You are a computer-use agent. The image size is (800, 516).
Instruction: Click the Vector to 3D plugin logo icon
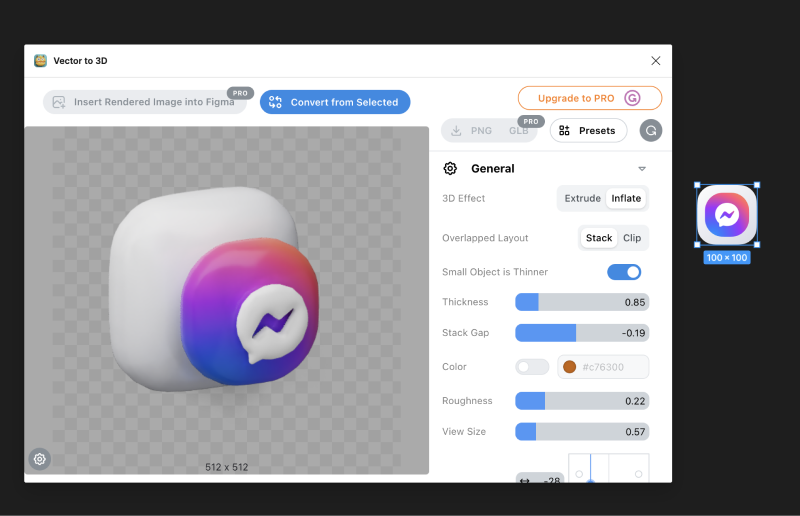click(x=40, y=61)
